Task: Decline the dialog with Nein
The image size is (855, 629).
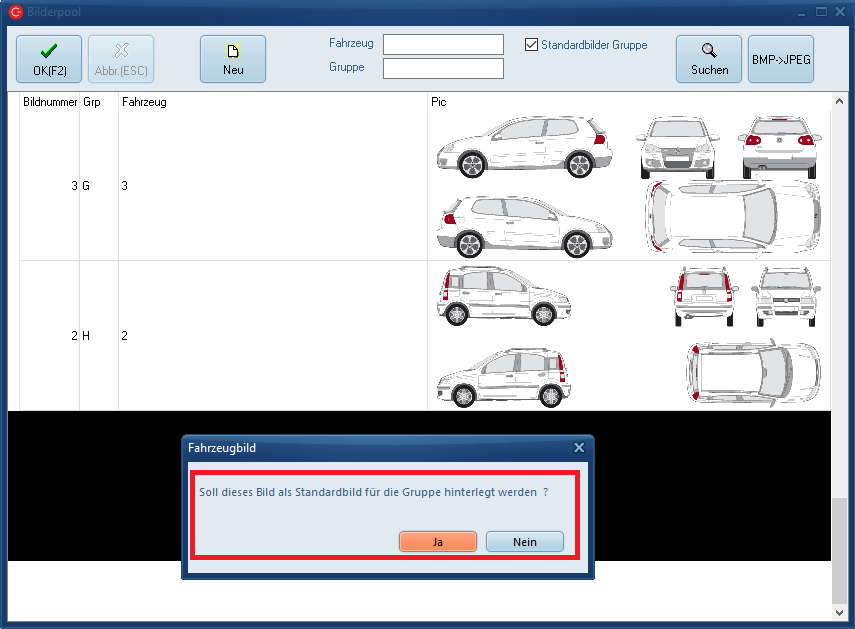Action: (524, 542)
